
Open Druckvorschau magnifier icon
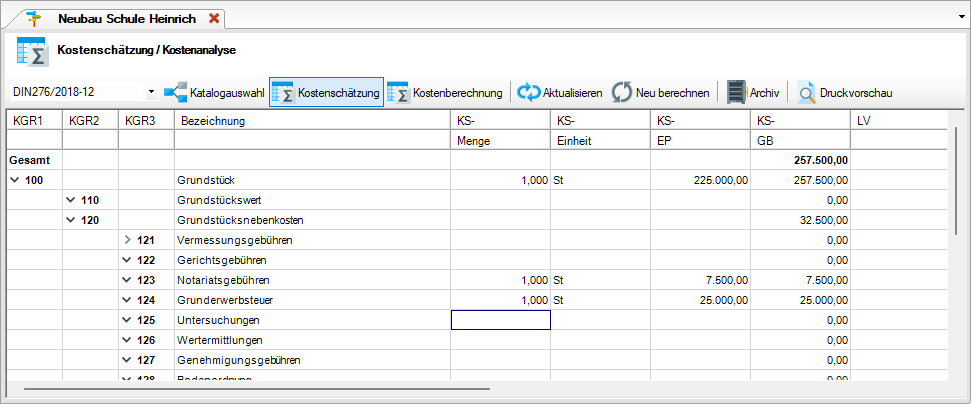(806, 92)
